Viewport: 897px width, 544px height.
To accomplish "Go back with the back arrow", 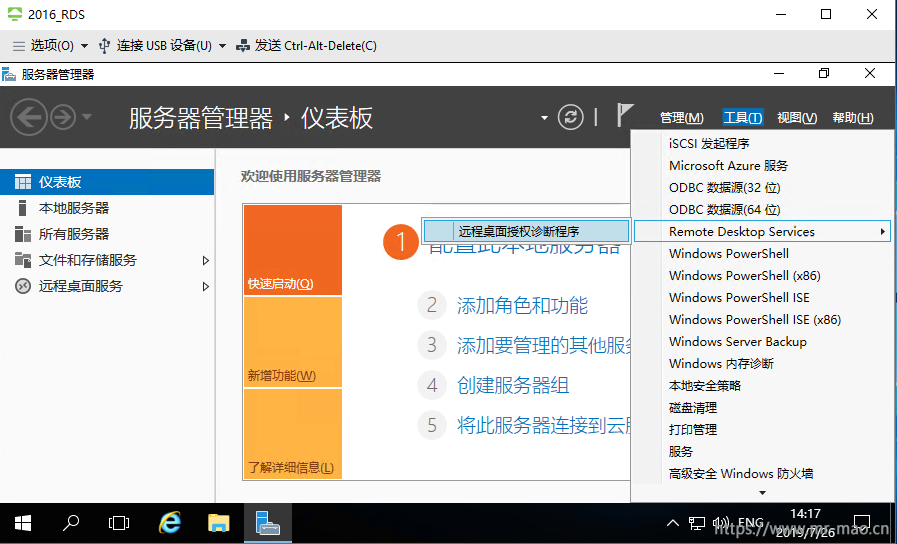I will point(29,117).
